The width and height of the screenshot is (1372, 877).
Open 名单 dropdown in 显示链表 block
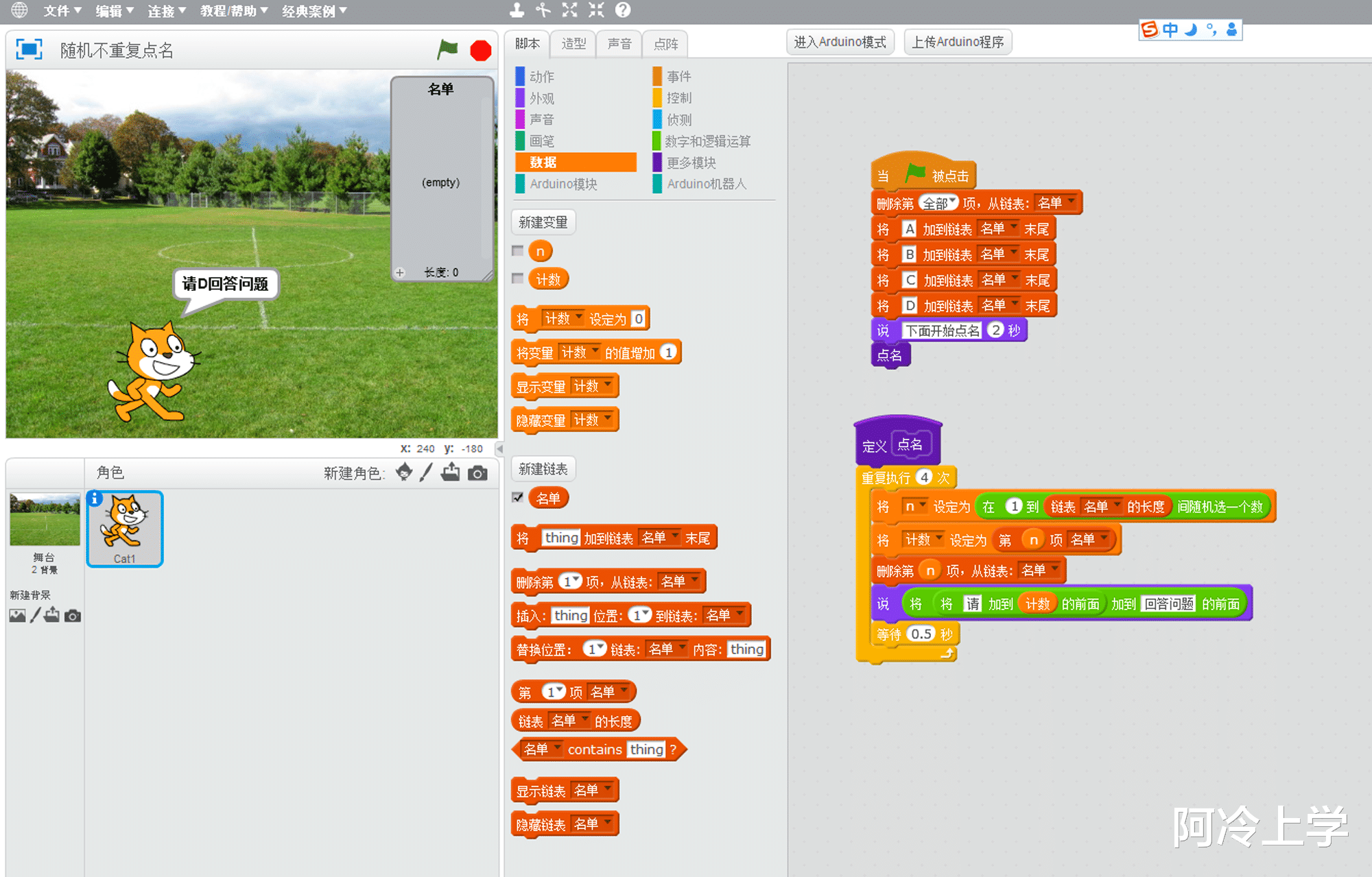(592, 790)
